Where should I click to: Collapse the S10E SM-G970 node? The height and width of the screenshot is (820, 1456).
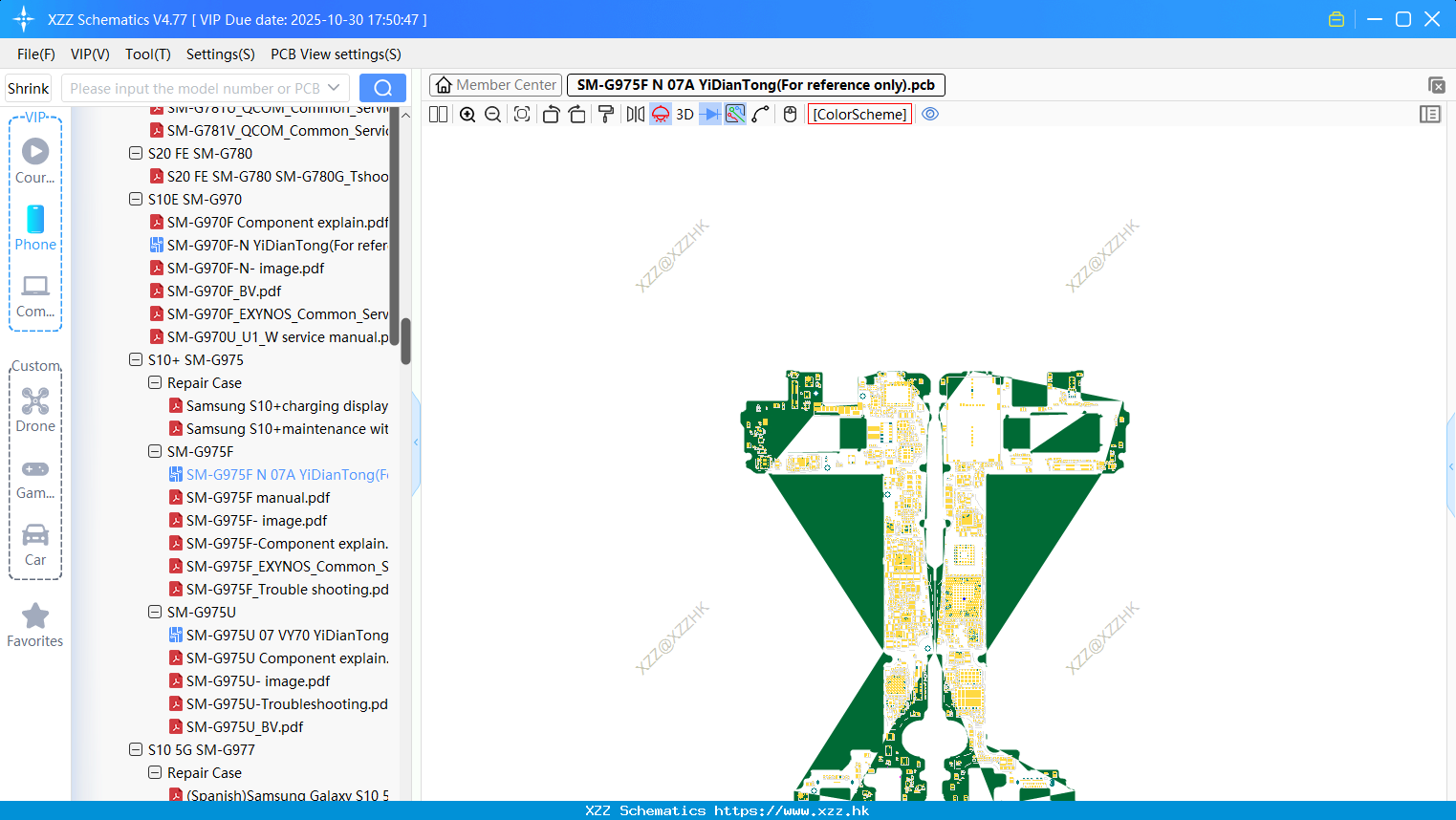click(x=136, y=199)
